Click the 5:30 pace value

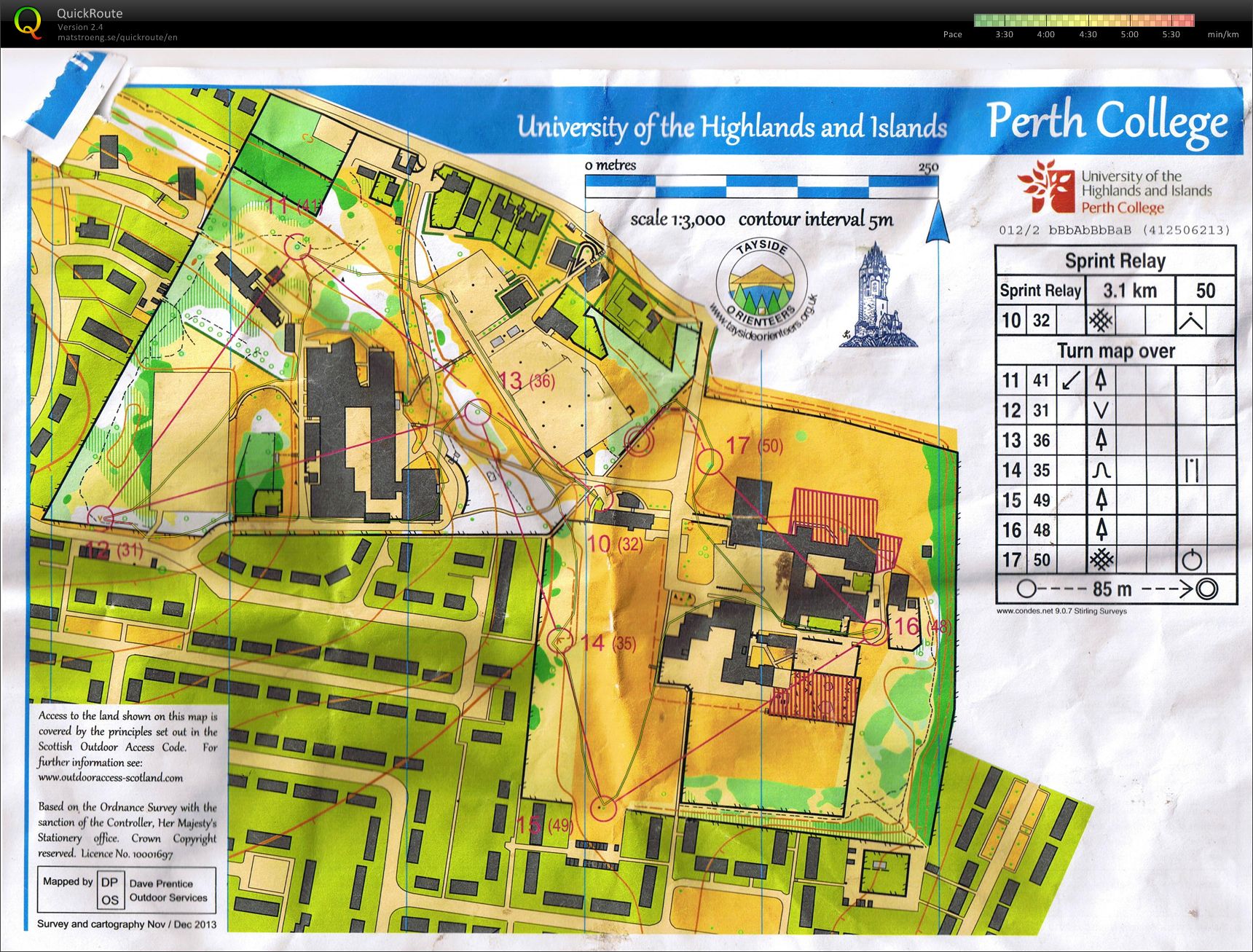click(x=1171, y=34)
